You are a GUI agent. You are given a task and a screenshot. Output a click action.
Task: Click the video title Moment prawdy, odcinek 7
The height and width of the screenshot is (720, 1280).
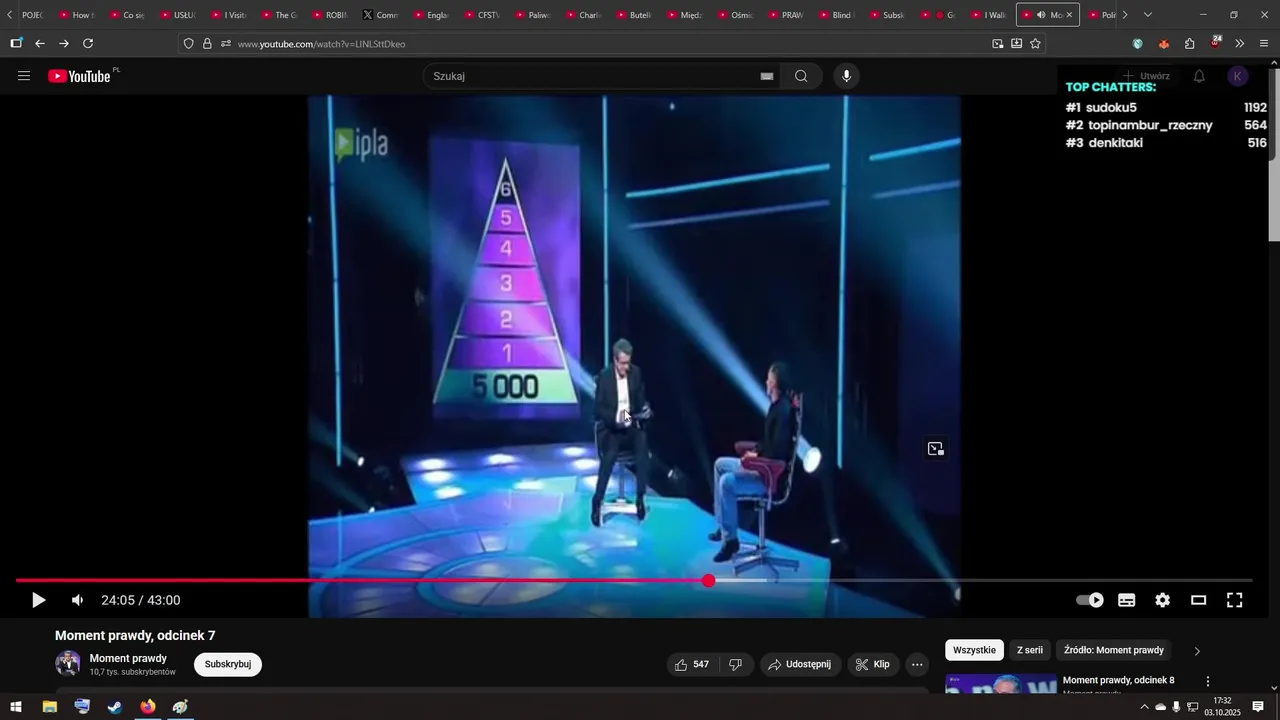pos(135,636)
